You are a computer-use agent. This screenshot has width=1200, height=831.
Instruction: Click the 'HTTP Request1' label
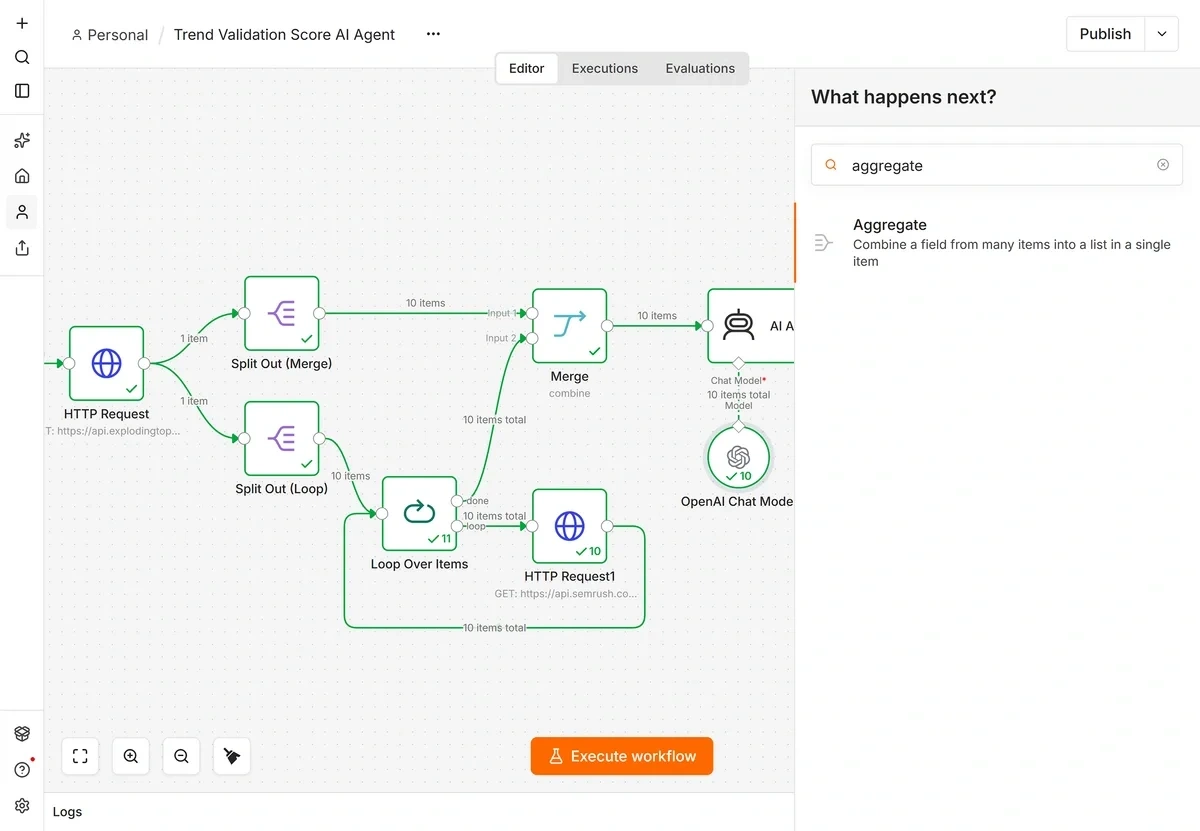[x=570, y=576]
